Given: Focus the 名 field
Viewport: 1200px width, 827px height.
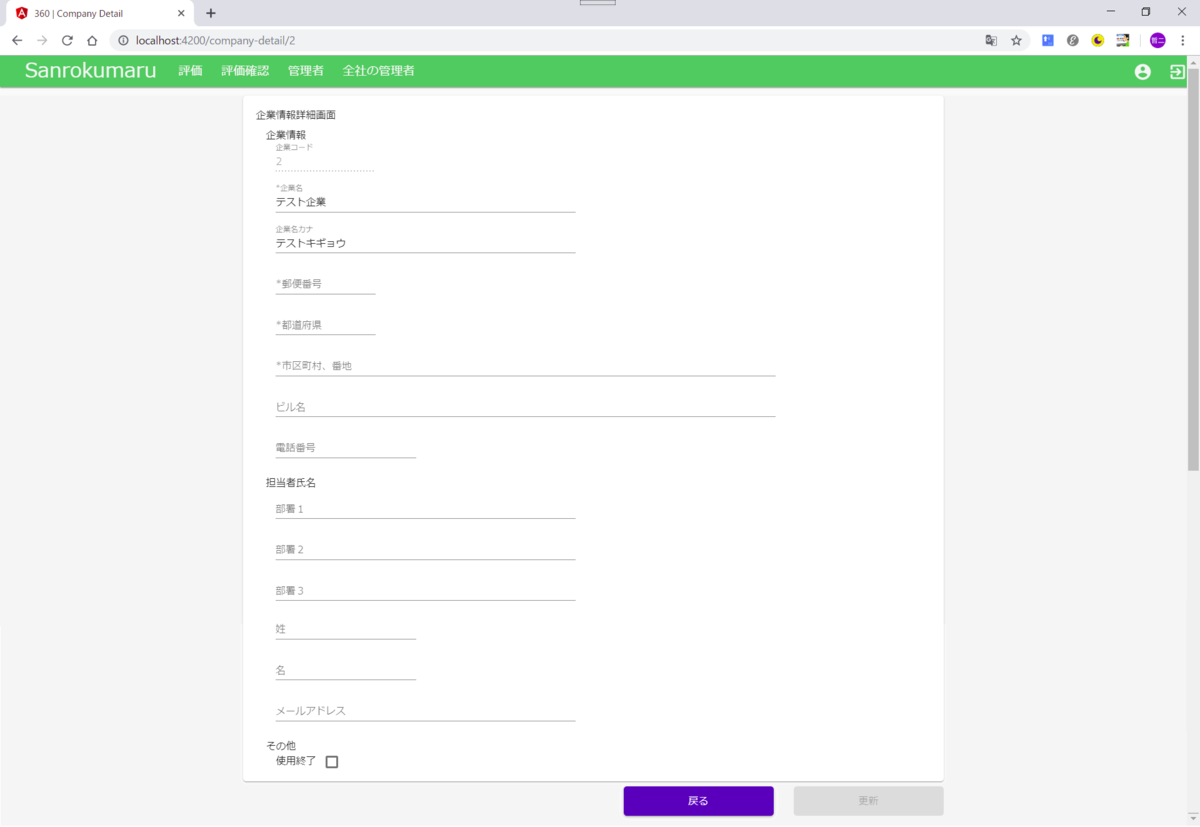Looking at the screenshot, I should (x=346, y=670).
